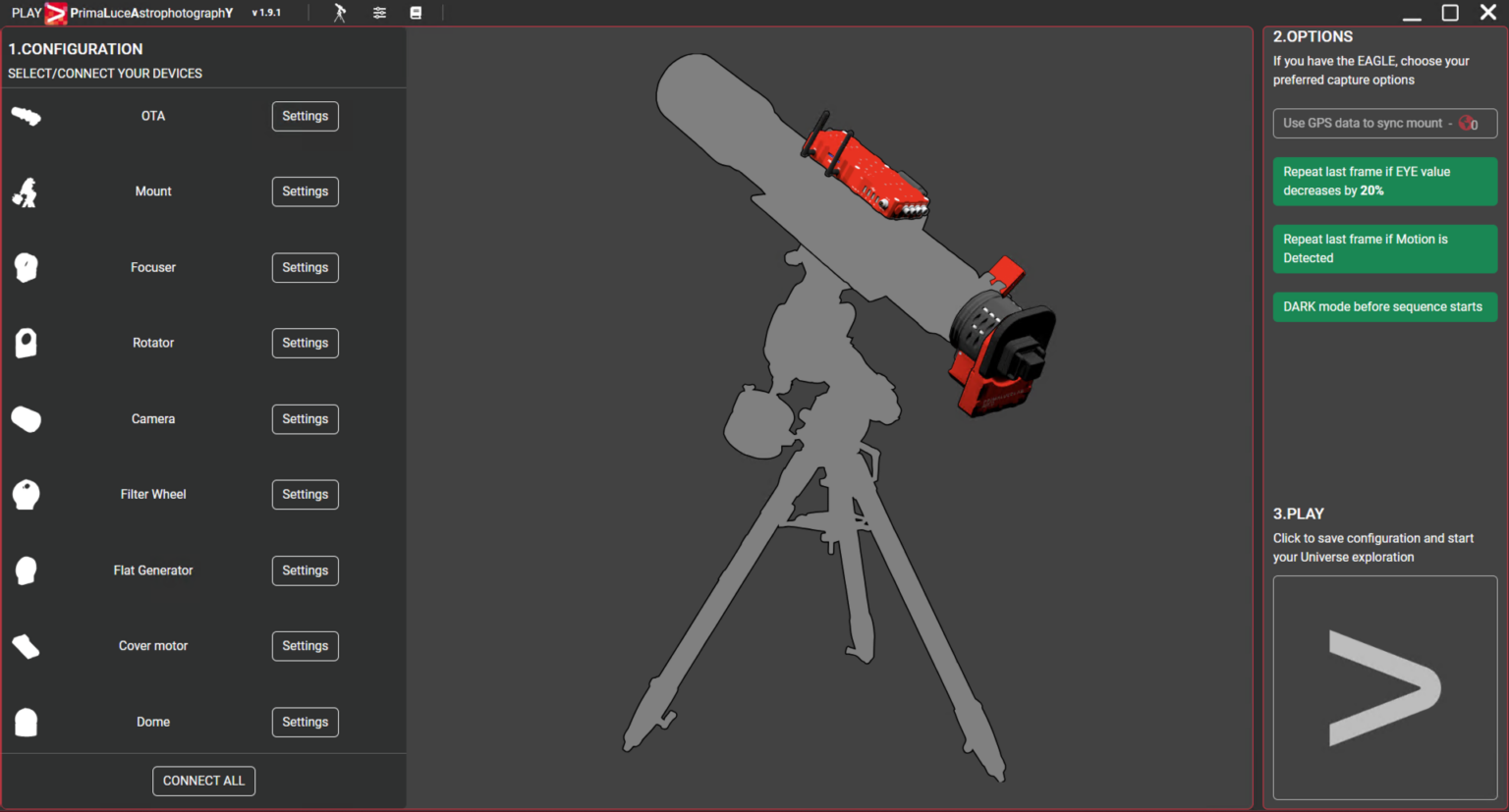Select the Mount device icon
1509x812 pixels.
[25, 191]
